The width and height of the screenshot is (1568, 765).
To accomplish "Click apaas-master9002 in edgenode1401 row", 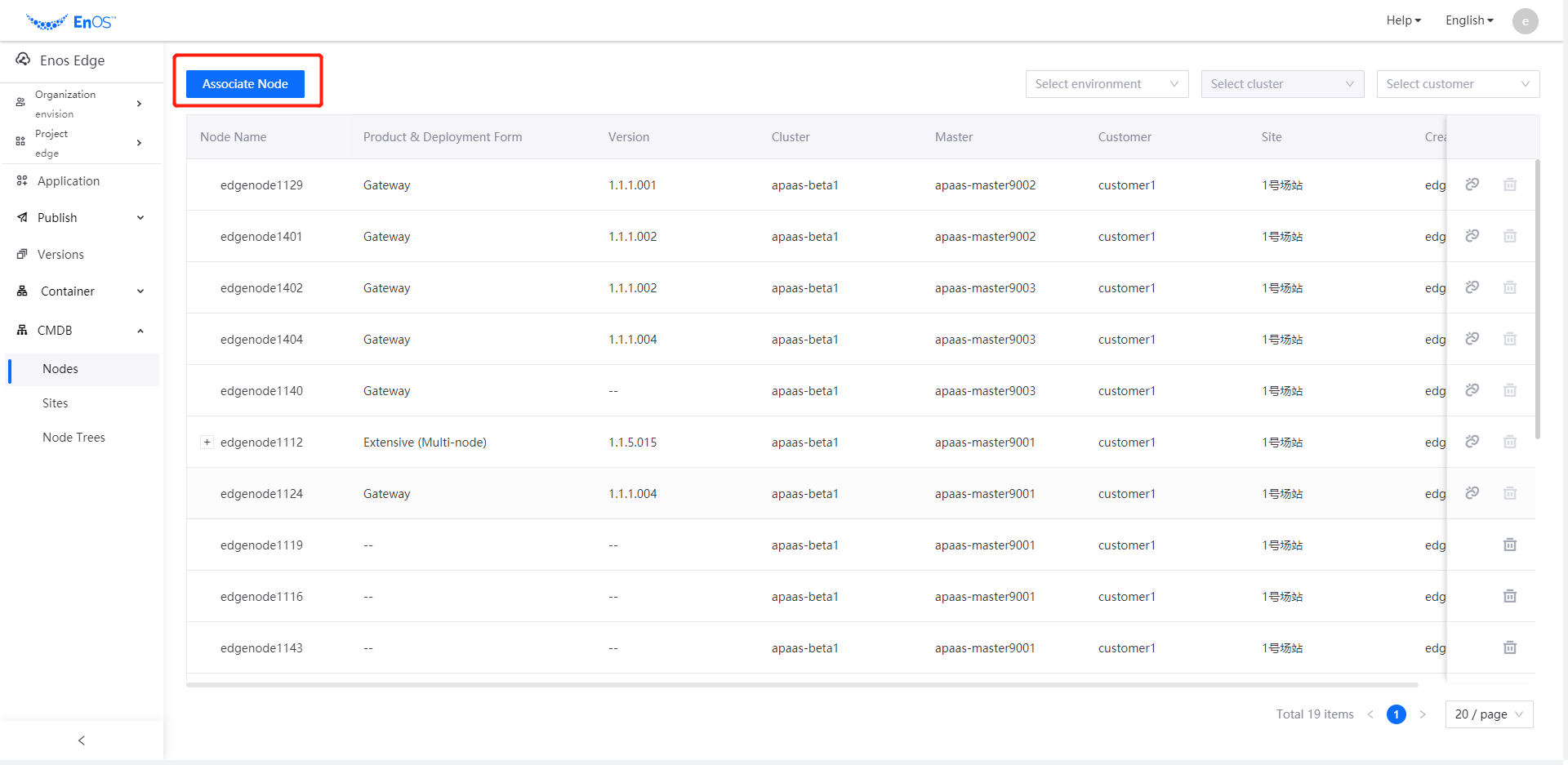I will [x=985, y=237].
